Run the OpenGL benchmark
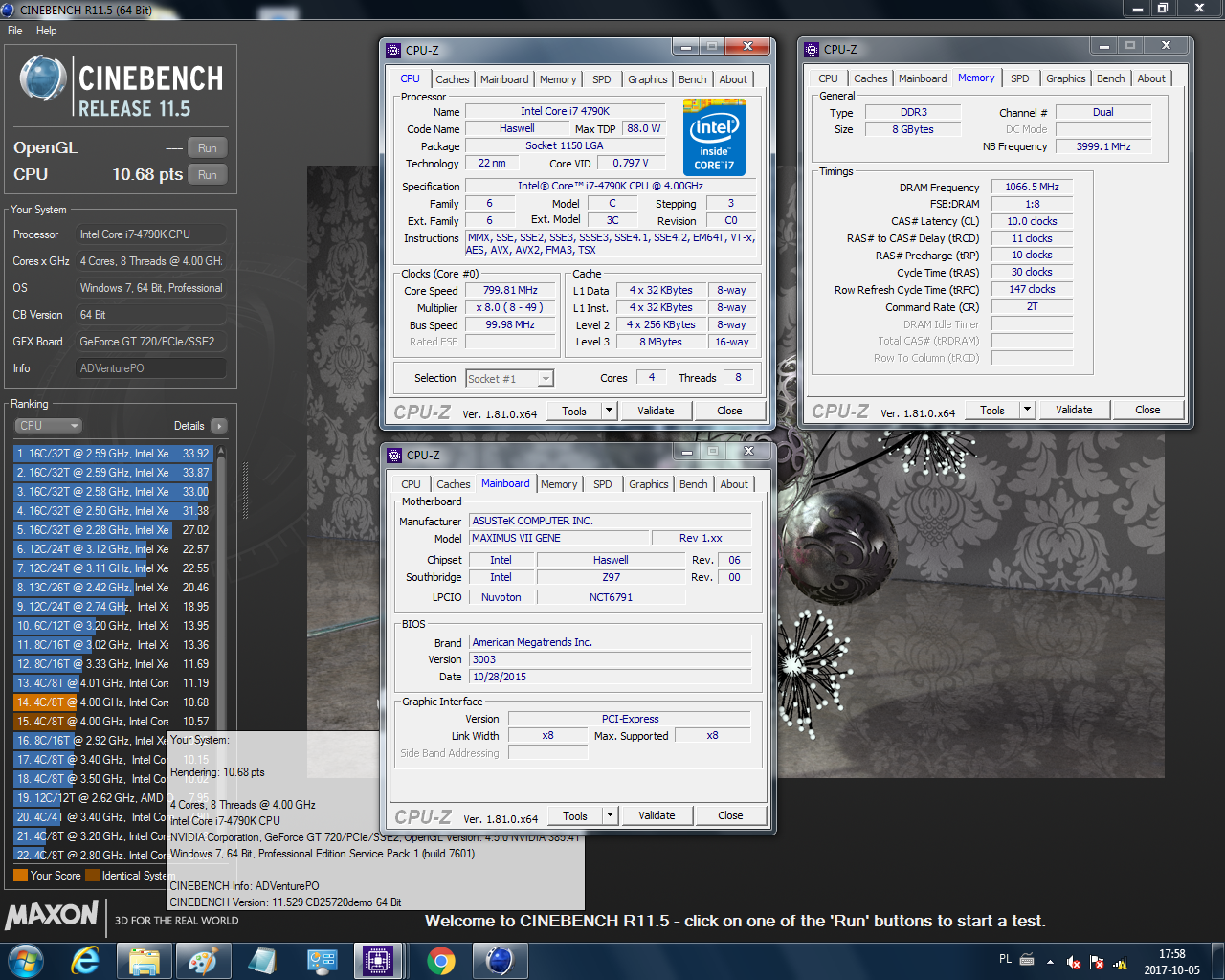Image resolution: width=1225 pixels, height=980 pixels. pyautogui.click(x=208, y=148)
